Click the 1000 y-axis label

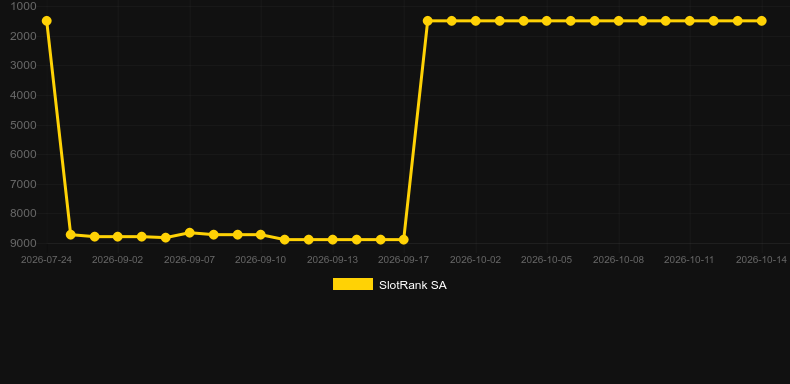pos(23,6)
